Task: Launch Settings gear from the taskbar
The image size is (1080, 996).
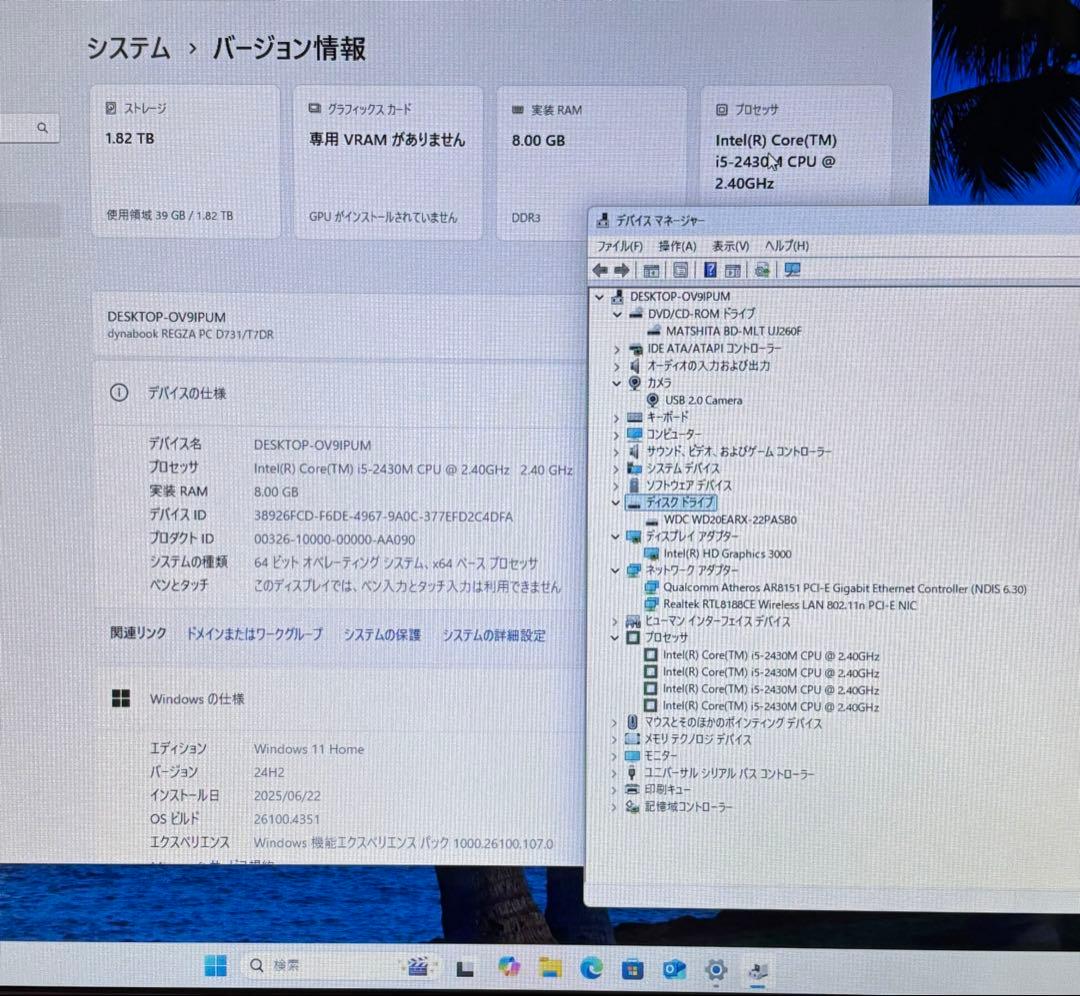Action: 714,968
